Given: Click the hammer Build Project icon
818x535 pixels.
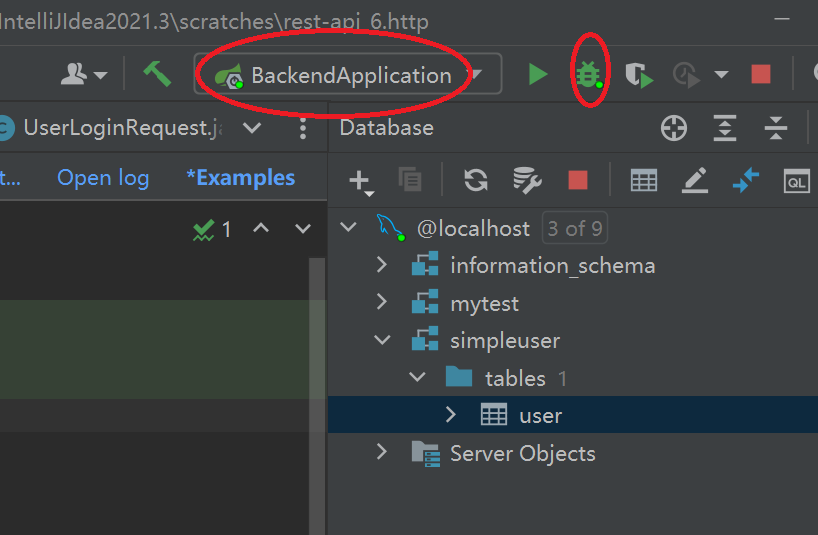Looking at the screenshot, I should point(156,74).
